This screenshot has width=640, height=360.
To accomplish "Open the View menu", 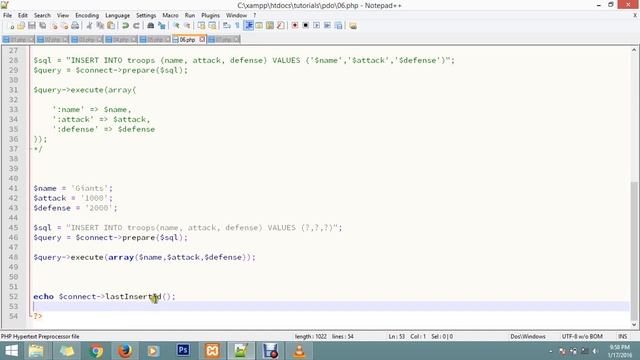I will pos(63,15).
